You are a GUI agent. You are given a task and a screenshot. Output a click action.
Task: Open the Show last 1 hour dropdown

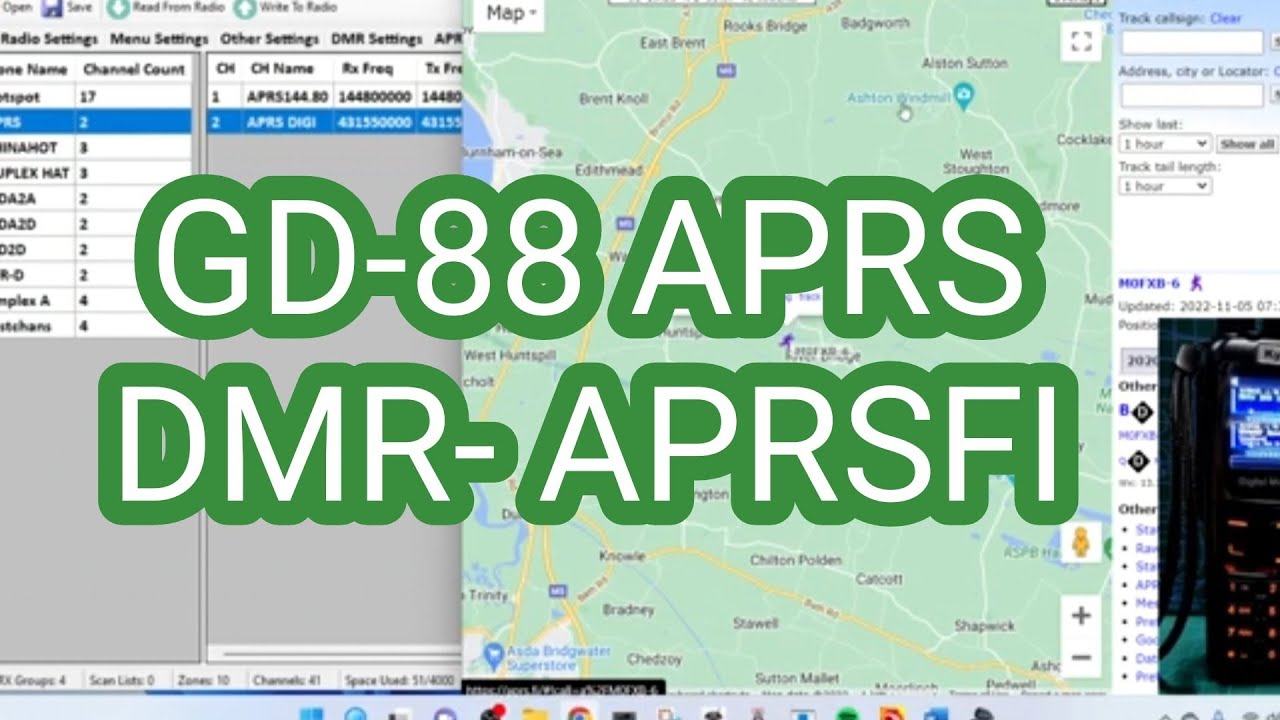tap(1165, 144)
